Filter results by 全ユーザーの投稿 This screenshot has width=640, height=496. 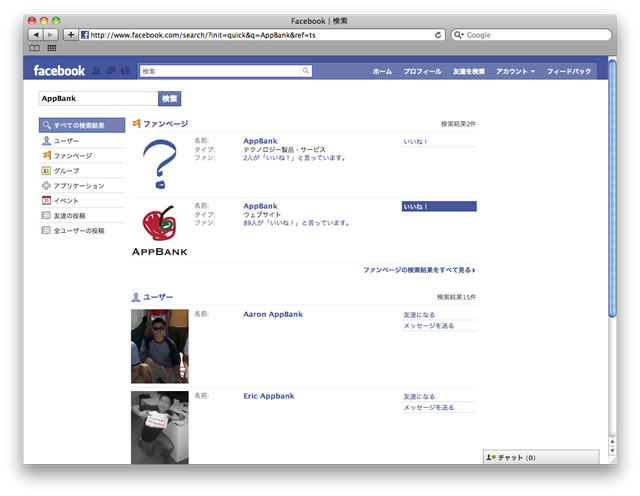click(x=82, y=231)
